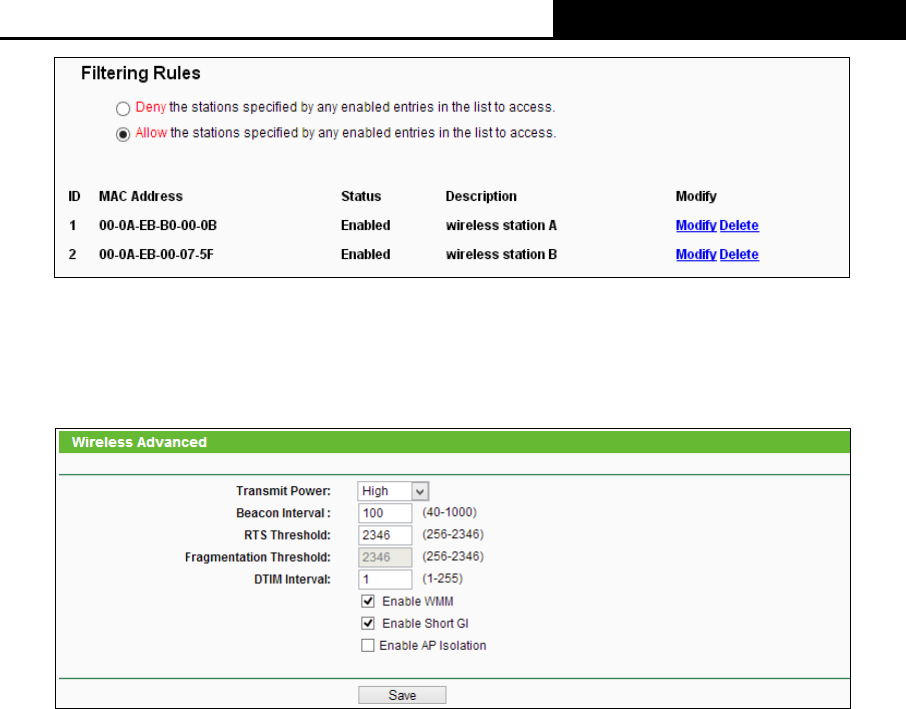The height and width of the screenshot is (709, 906).
Task: Select MAC address 00-0A-EB-00-07-5F
Action: [156, 254]
